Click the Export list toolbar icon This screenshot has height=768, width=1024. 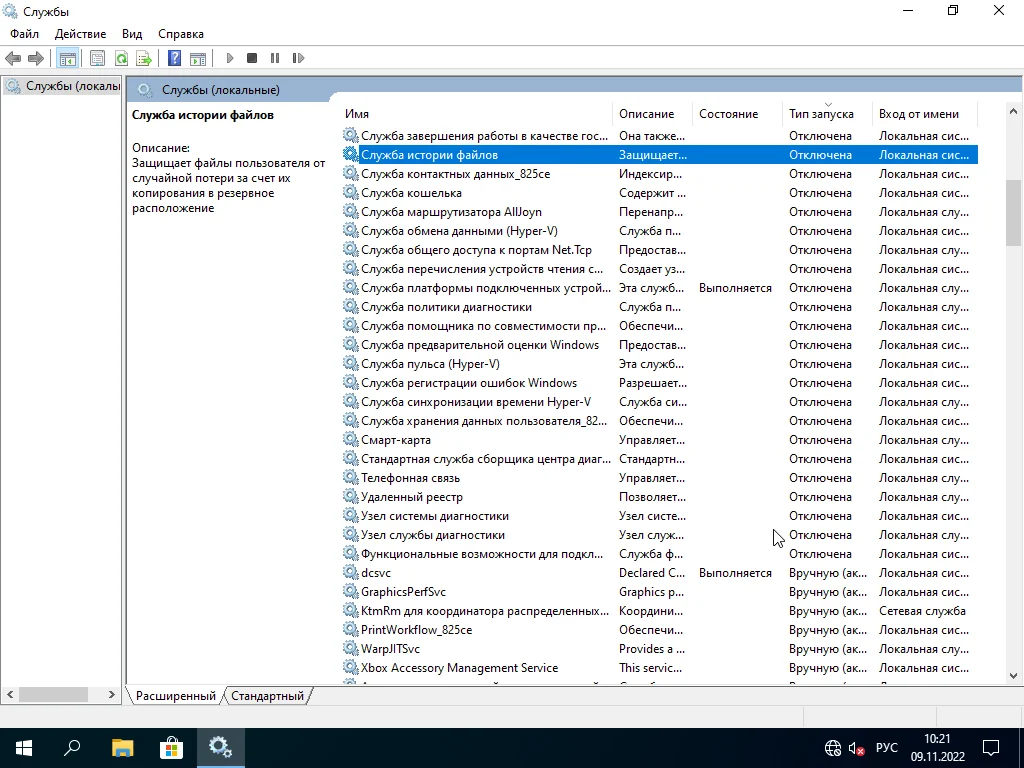click(144, 59)
